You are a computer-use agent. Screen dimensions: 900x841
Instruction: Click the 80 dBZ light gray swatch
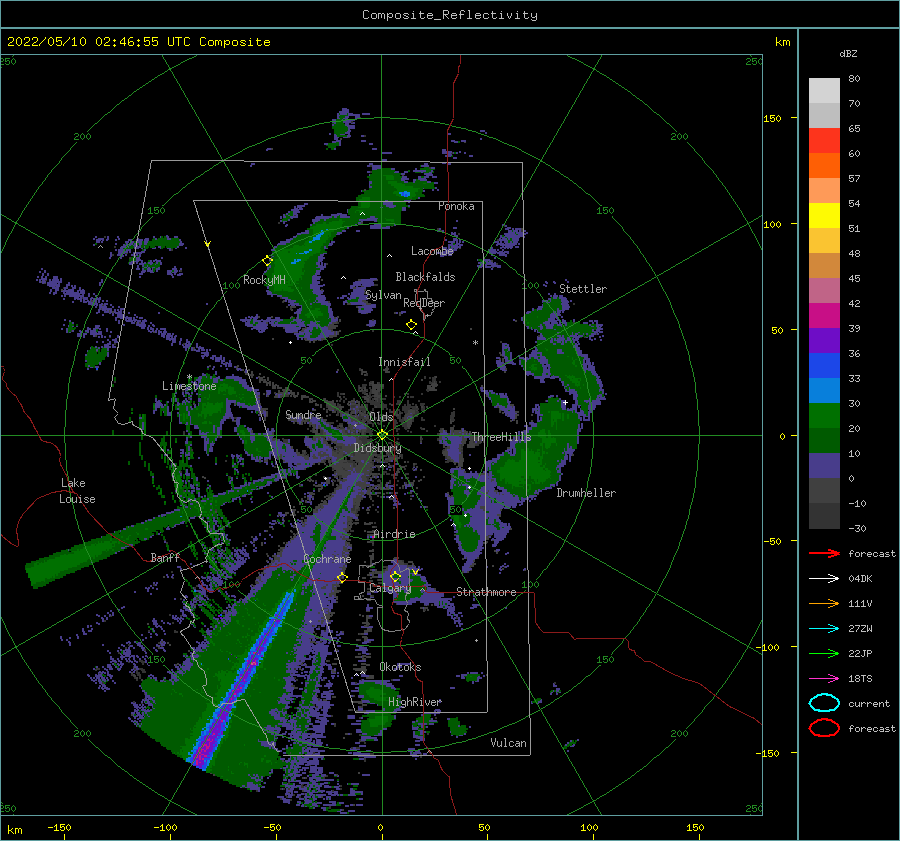coord(824,91)
